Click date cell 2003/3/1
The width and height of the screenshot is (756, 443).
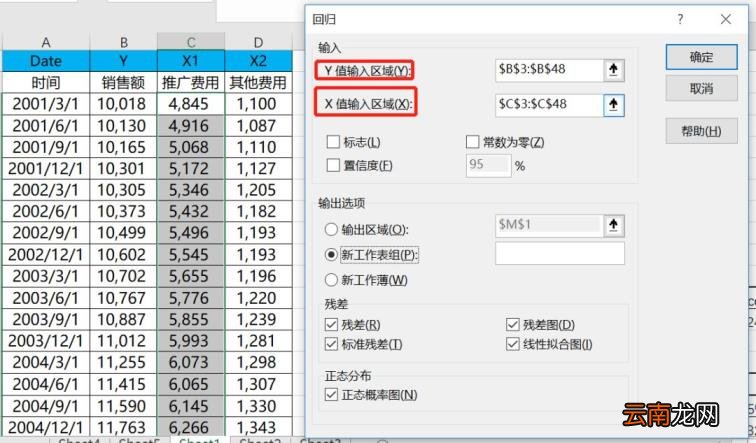(x=46, y=276)
